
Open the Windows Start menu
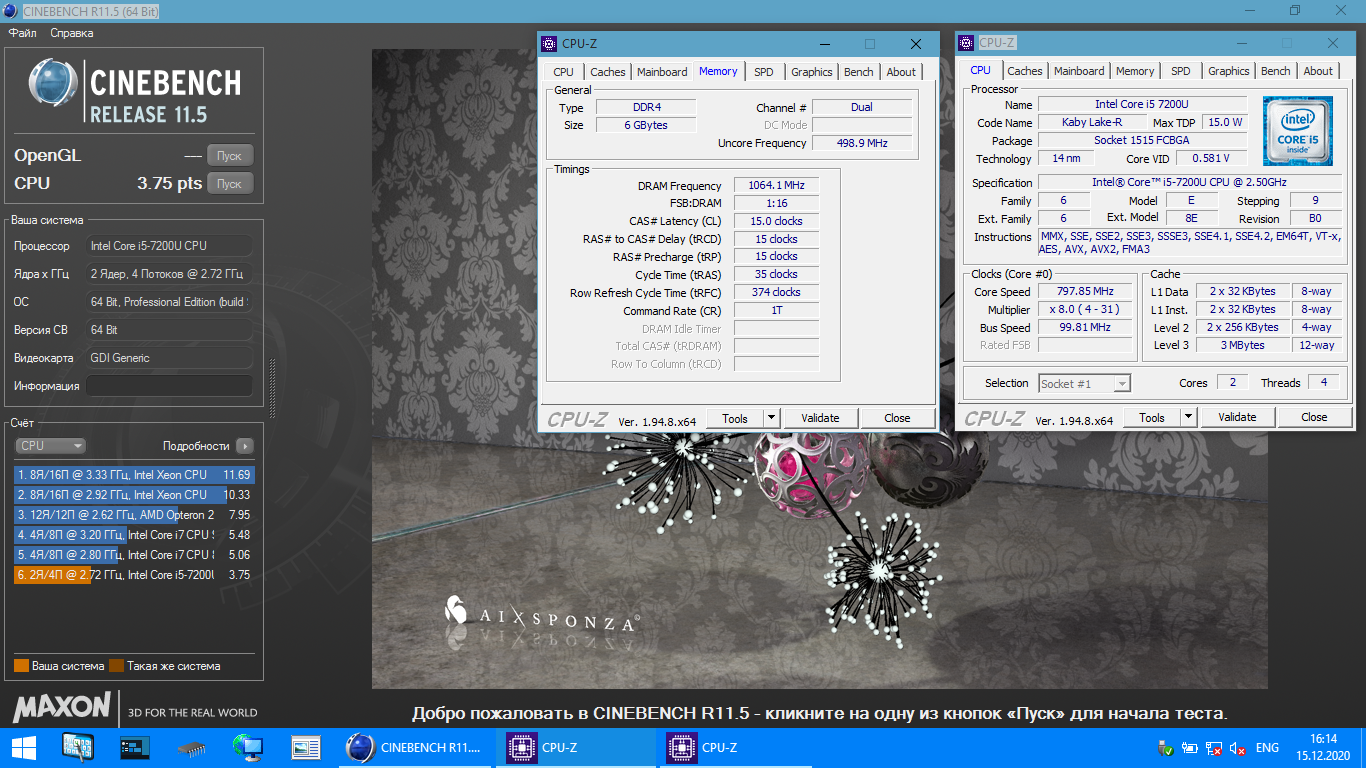tap(23, 747)
